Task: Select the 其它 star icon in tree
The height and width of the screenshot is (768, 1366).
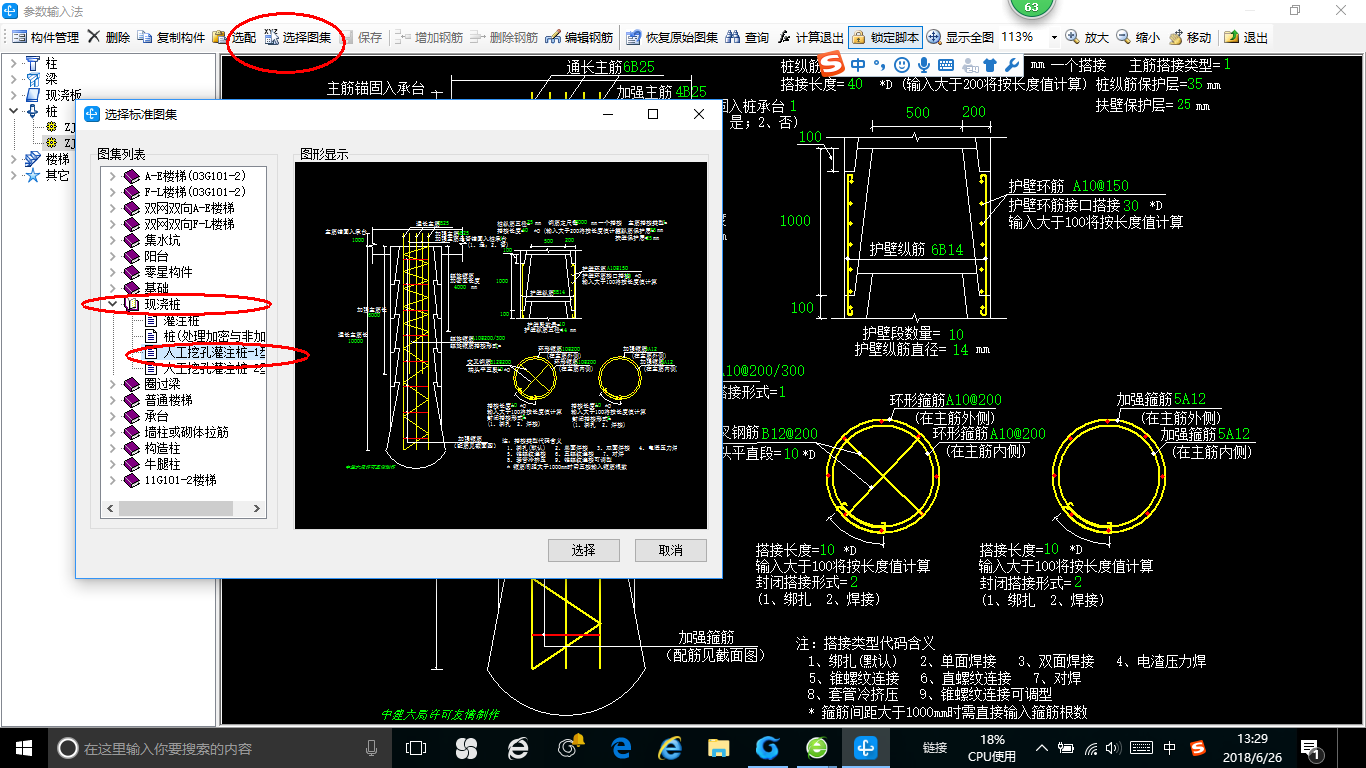Action: pyautogui.click(x=33, y=175)
